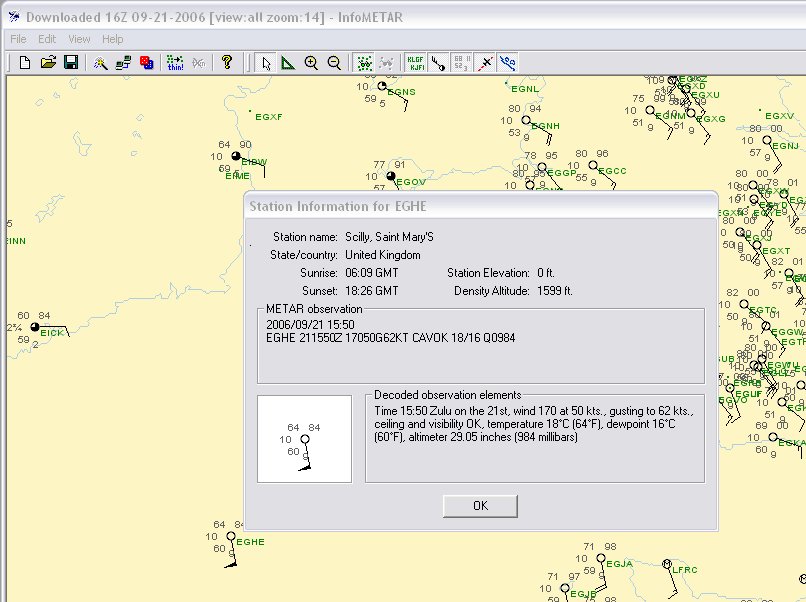
Task: Toggle station identifier labels (KLGF KJFI) icon
Action: tap(415, 62)
